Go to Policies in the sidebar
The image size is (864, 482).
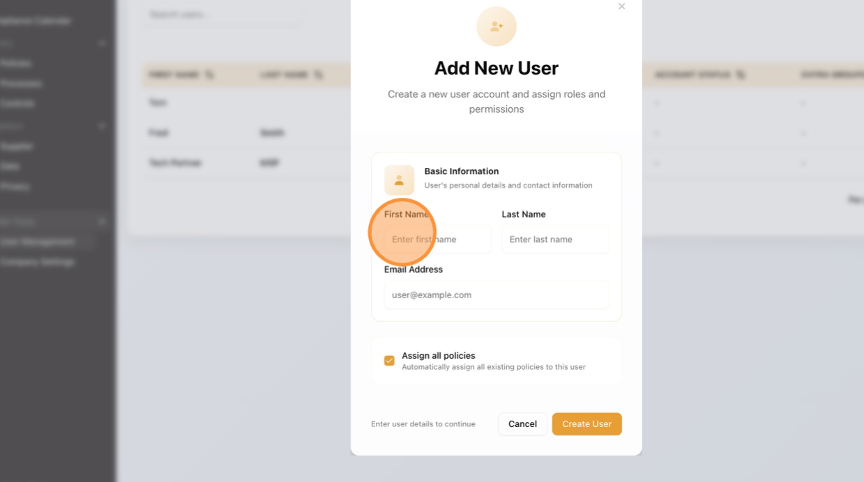click(x=16, y=63)
